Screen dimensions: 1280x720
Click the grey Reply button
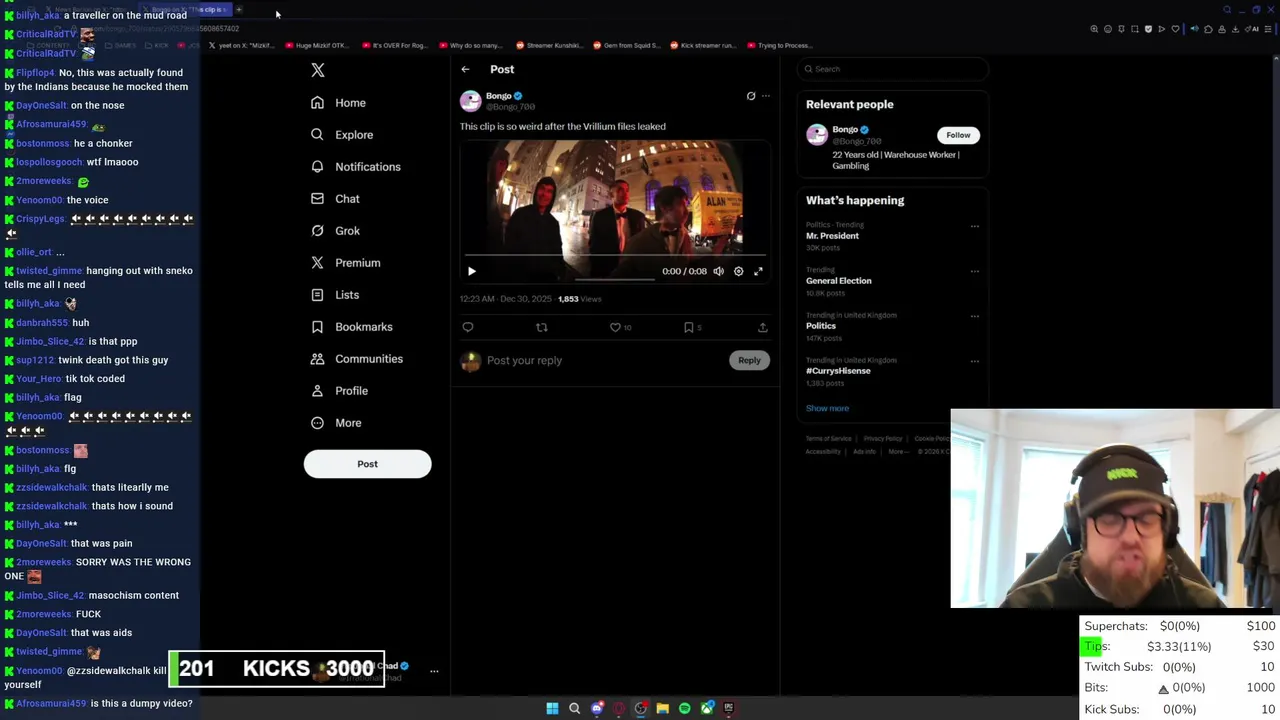(x=749, y=360)
